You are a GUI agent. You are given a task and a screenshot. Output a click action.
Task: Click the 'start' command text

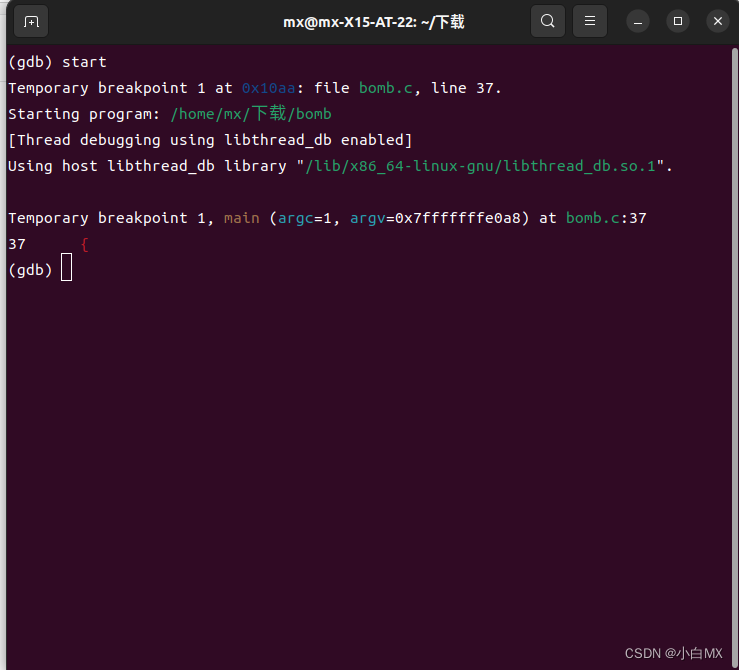pyautogui.click(x=84, y=62)
